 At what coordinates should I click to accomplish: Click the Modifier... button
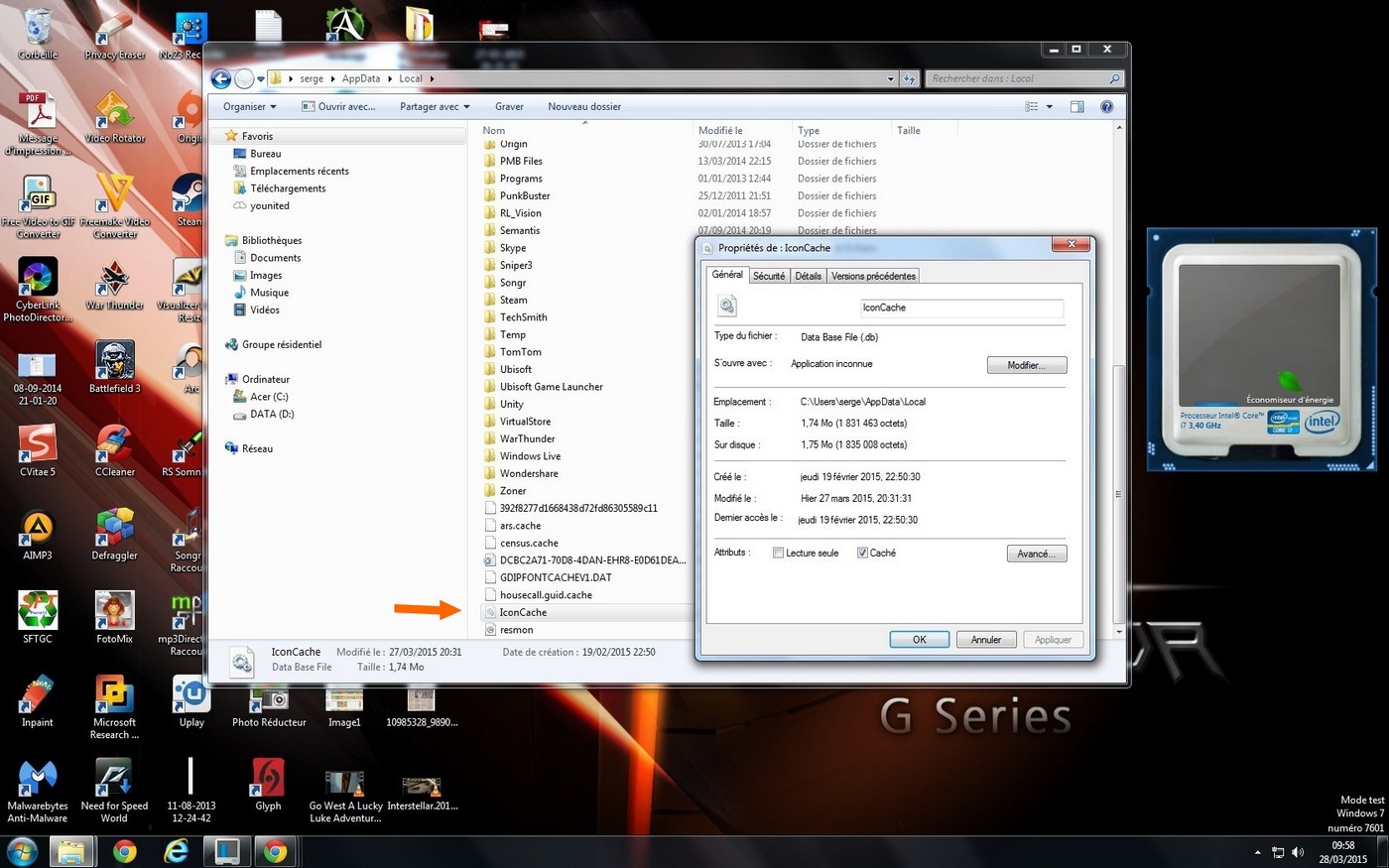click(x=1027, y=365)
